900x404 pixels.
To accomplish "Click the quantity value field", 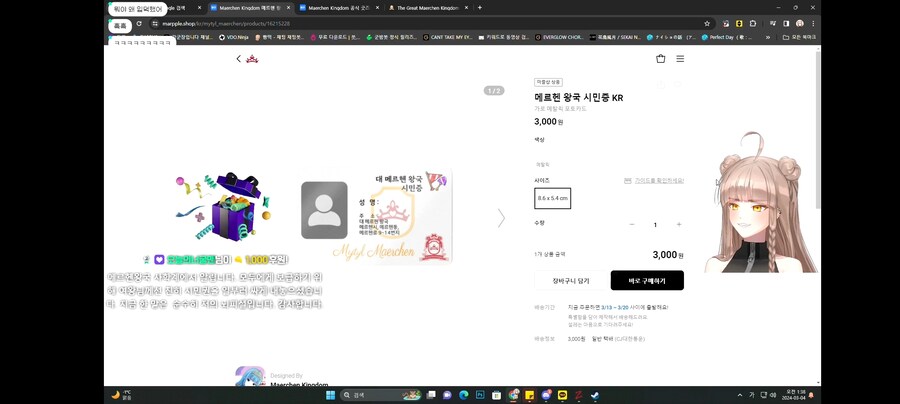I will (x=655, y=225).
